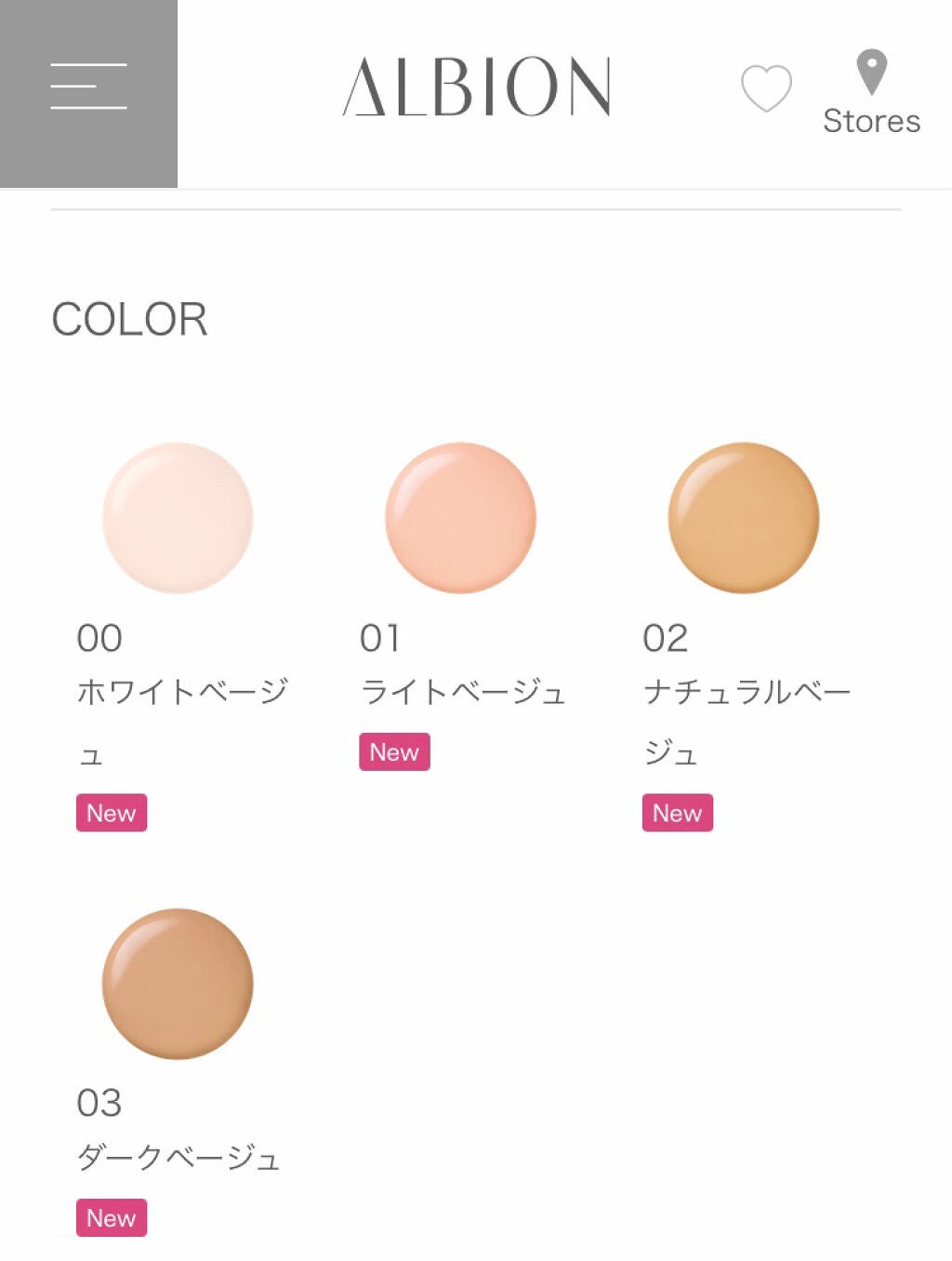Viewport: 952px width, 1261px height.
Task: Click the Stores location pin icon
Action: [871, 72]
